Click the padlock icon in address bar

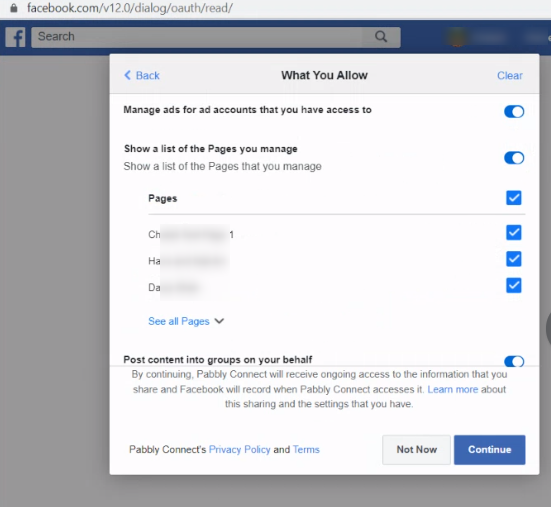tap(13, 8)
